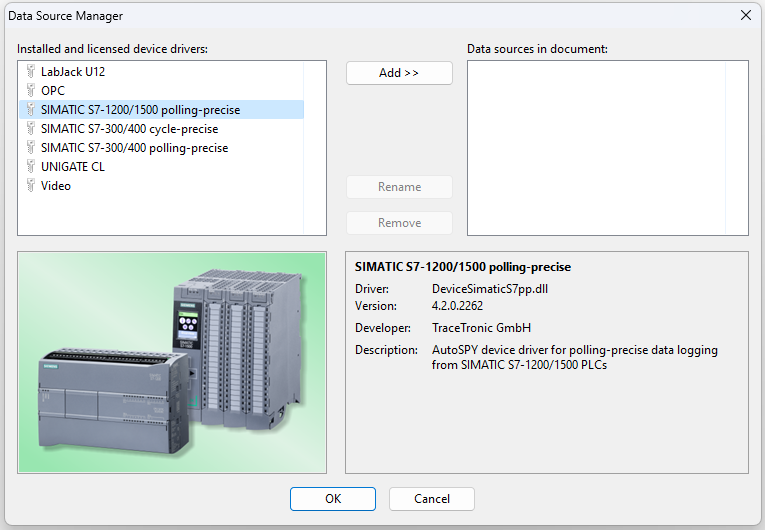
Task: Click the SIMATIC PLC product image
Action: (x=172, y=362)
